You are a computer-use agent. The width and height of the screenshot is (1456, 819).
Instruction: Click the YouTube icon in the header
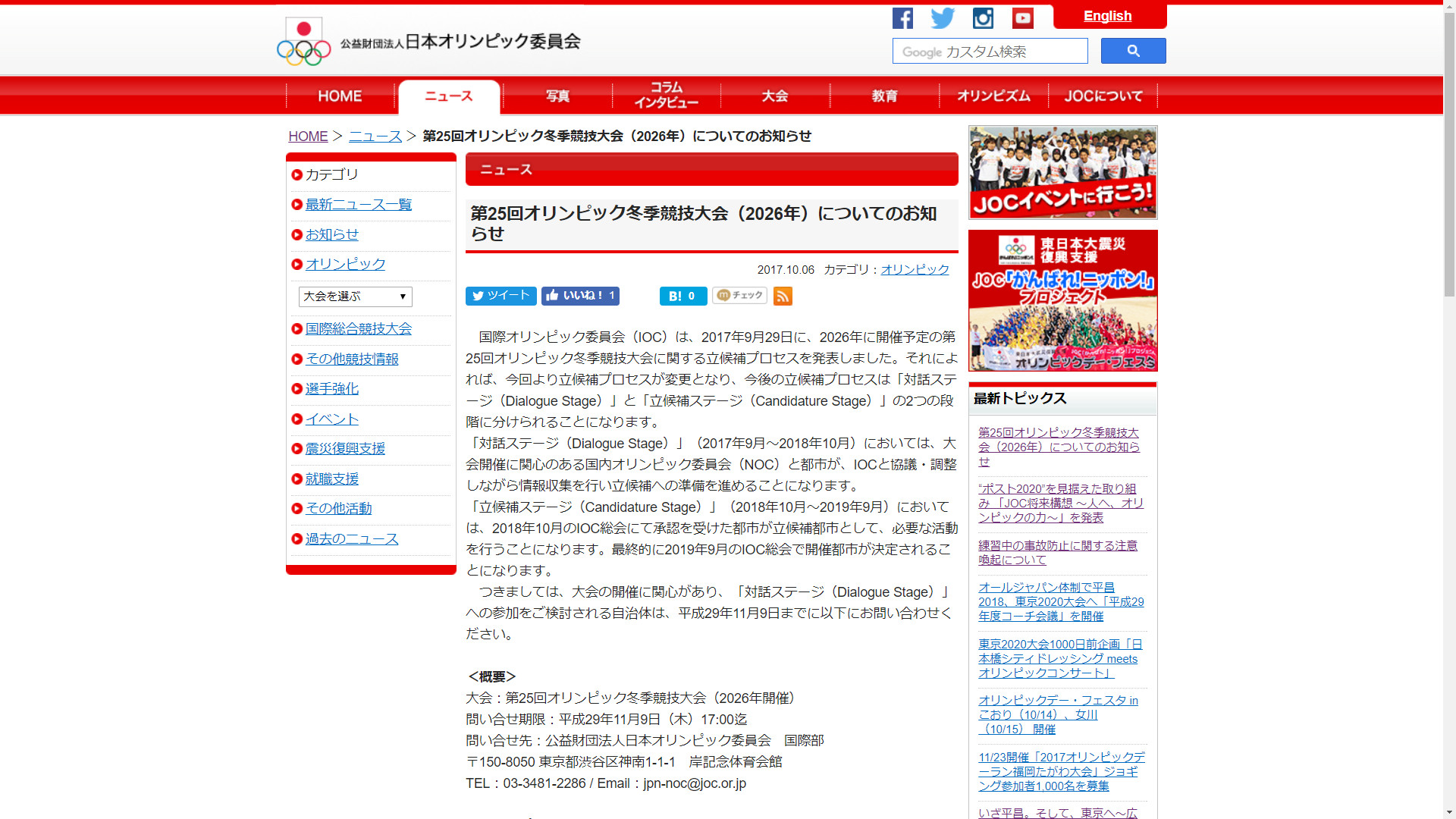click(1022, 18)
